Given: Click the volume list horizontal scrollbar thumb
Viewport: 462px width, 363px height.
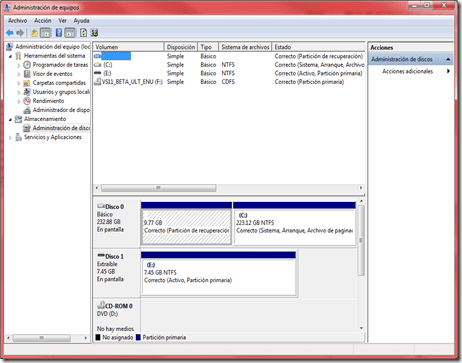Looking at the screenshot, I should point(158,188).
